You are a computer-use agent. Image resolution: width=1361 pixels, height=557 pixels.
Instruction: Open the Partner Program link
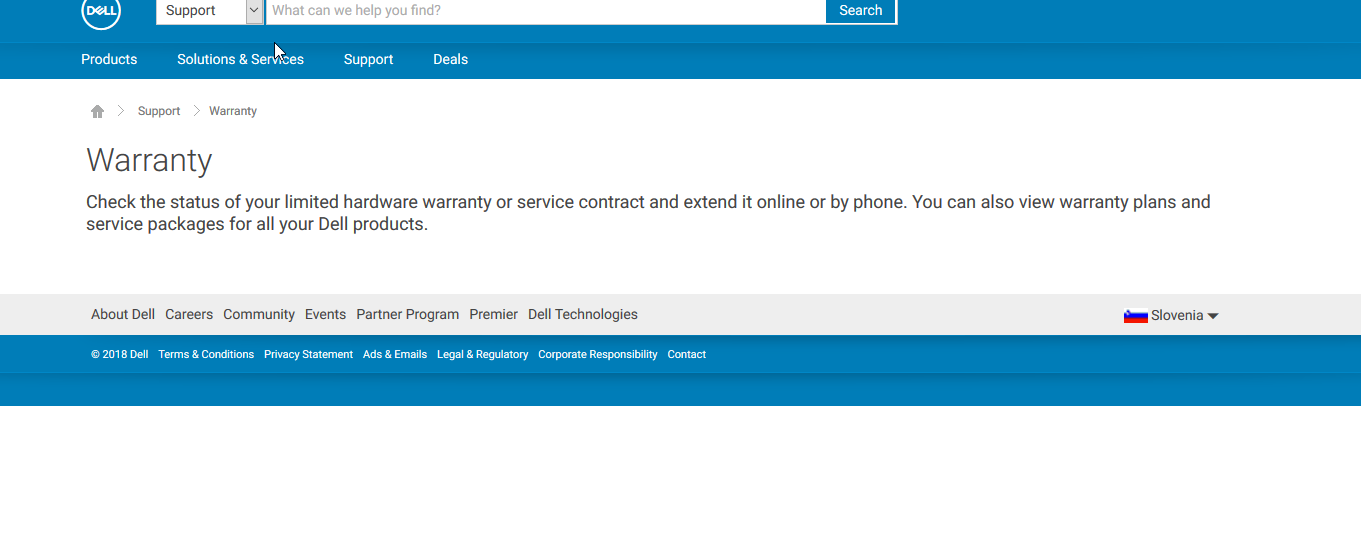coord(408,314)
